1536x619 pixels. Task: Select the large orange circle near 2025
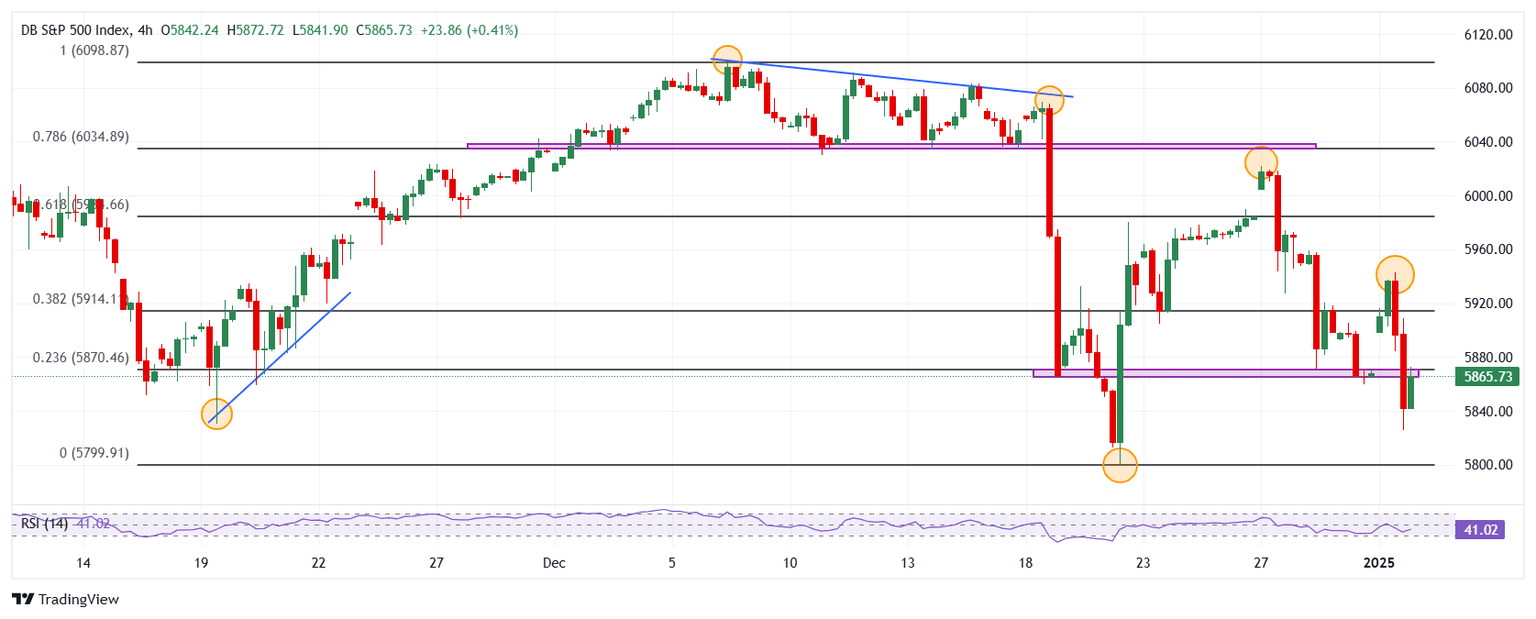click(1394, 273)
